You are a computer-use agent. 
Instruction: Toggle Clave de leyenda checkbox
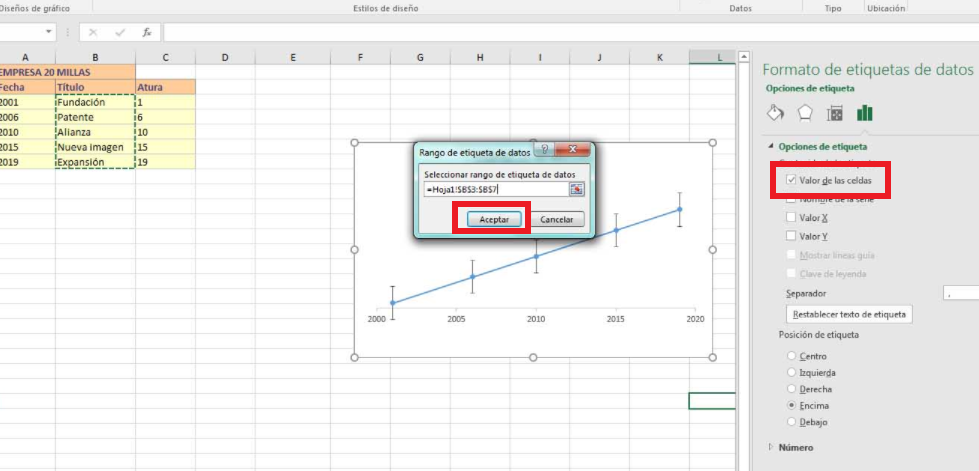[x=790, y=274]
